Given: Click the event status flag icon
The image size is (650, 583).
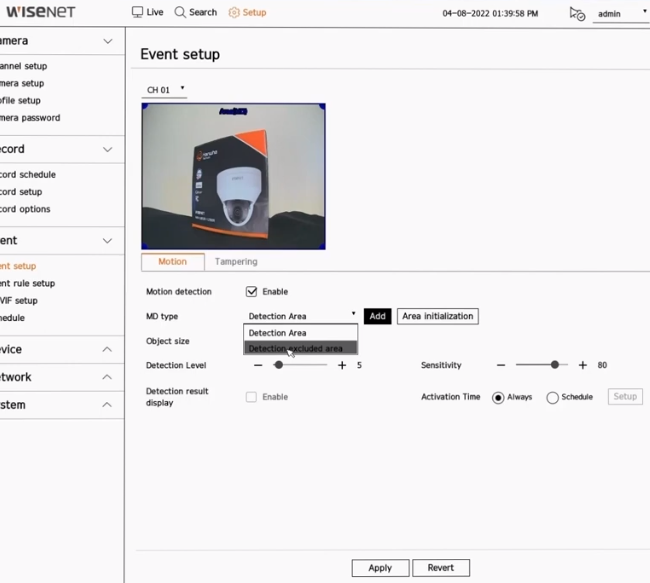Looking at the screenshot, I should (577, 14).
